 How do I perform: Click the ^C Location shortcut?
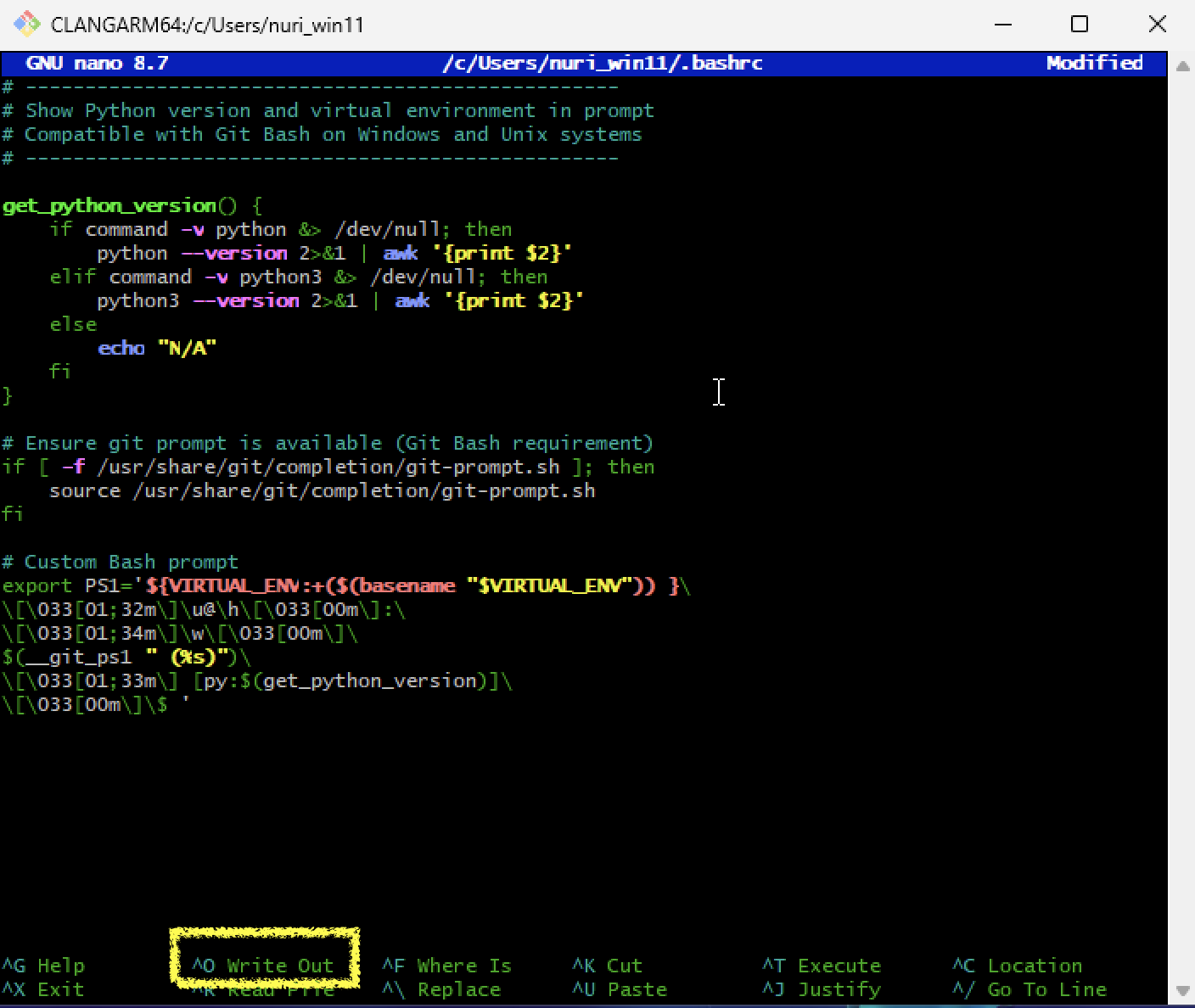tap(1018, 966)
